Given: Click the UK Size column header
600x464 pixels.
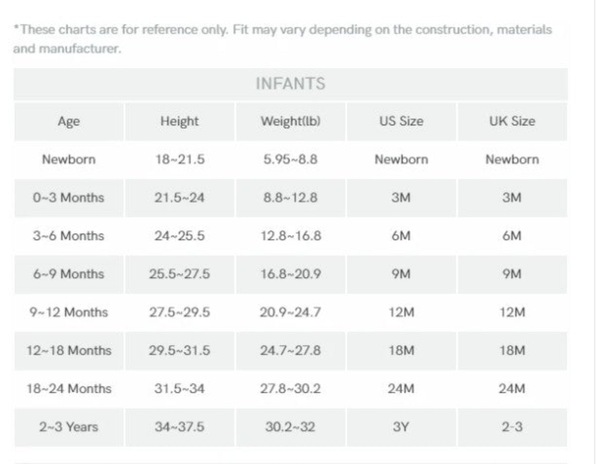Looking at the screenshot, I should tap(512, 121).
